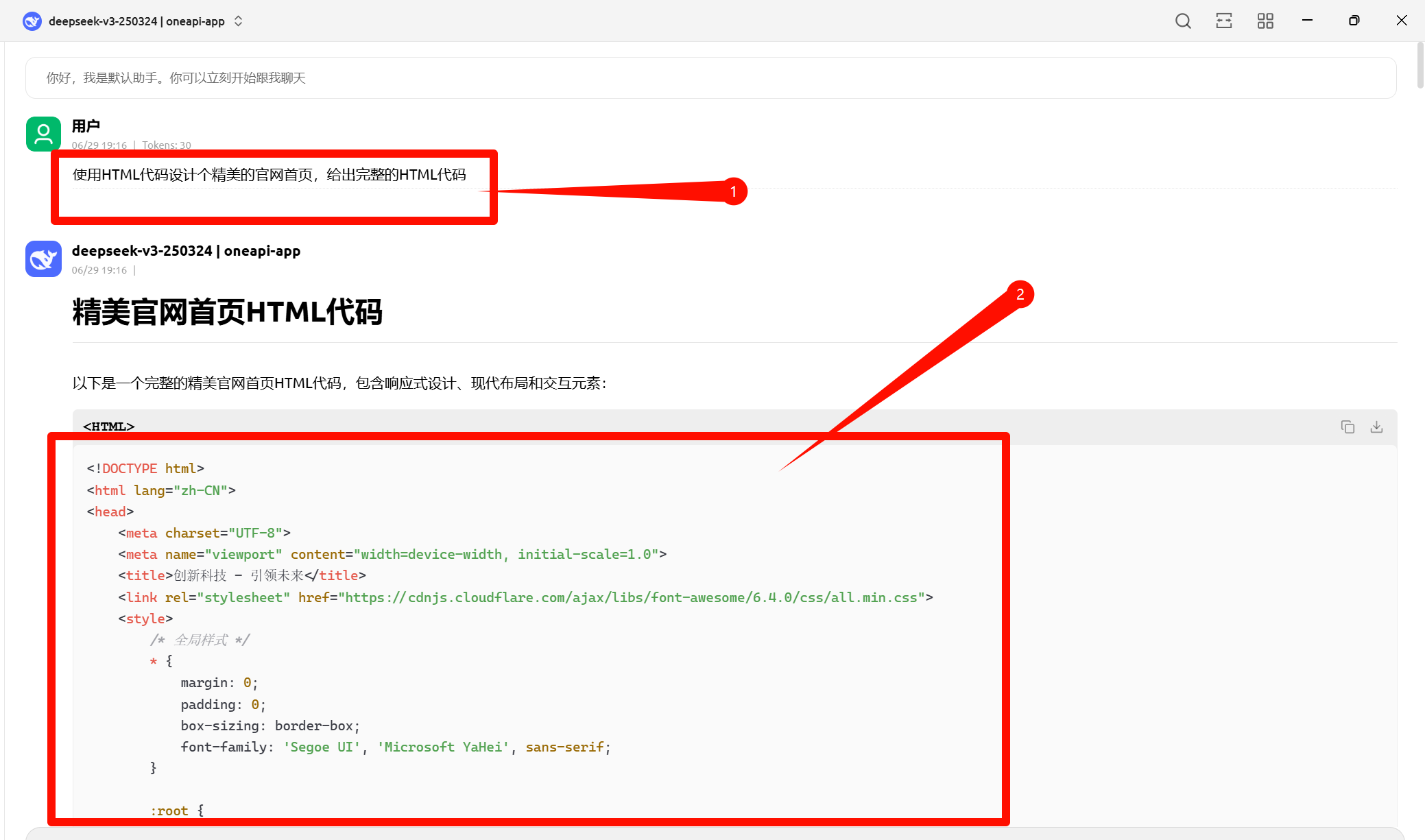1425x840 pixels.
Task: Click the assistant name deepseek-v3-250324 heading
Action: (186, 251)
